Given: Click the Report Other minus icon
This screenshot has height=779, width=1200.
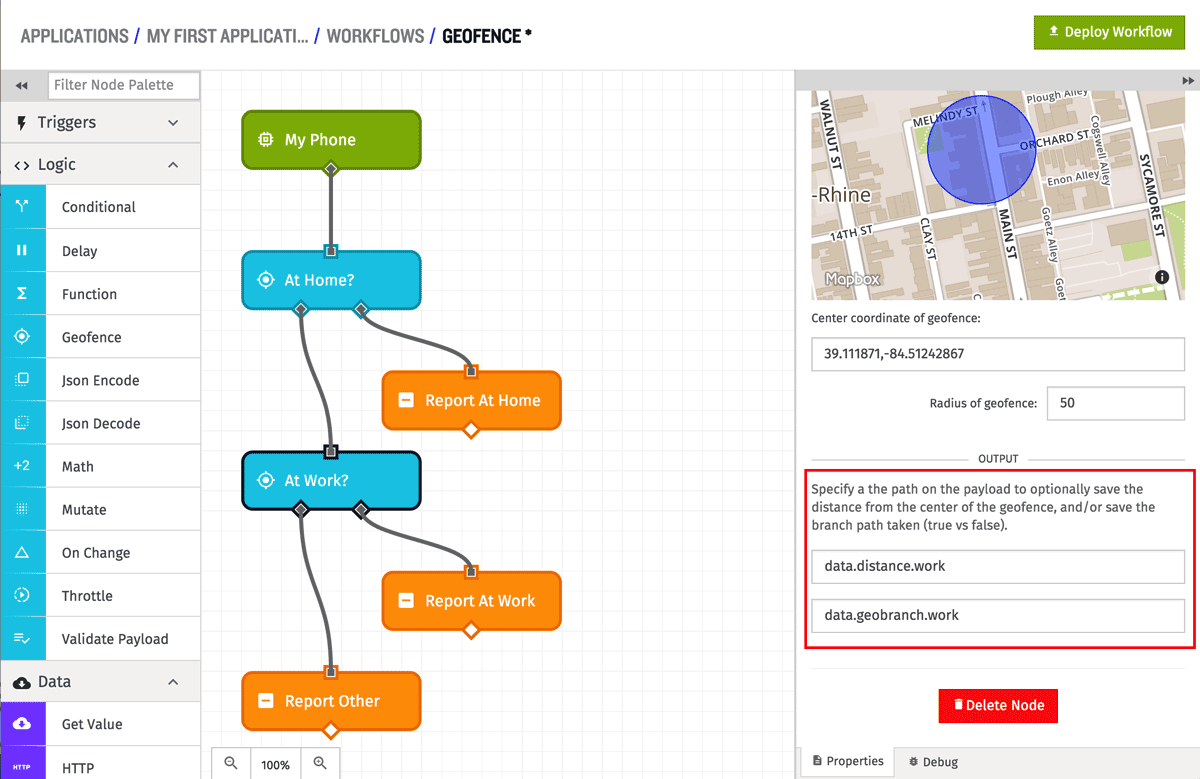Looking at the screenshot, I should point(266,701).
